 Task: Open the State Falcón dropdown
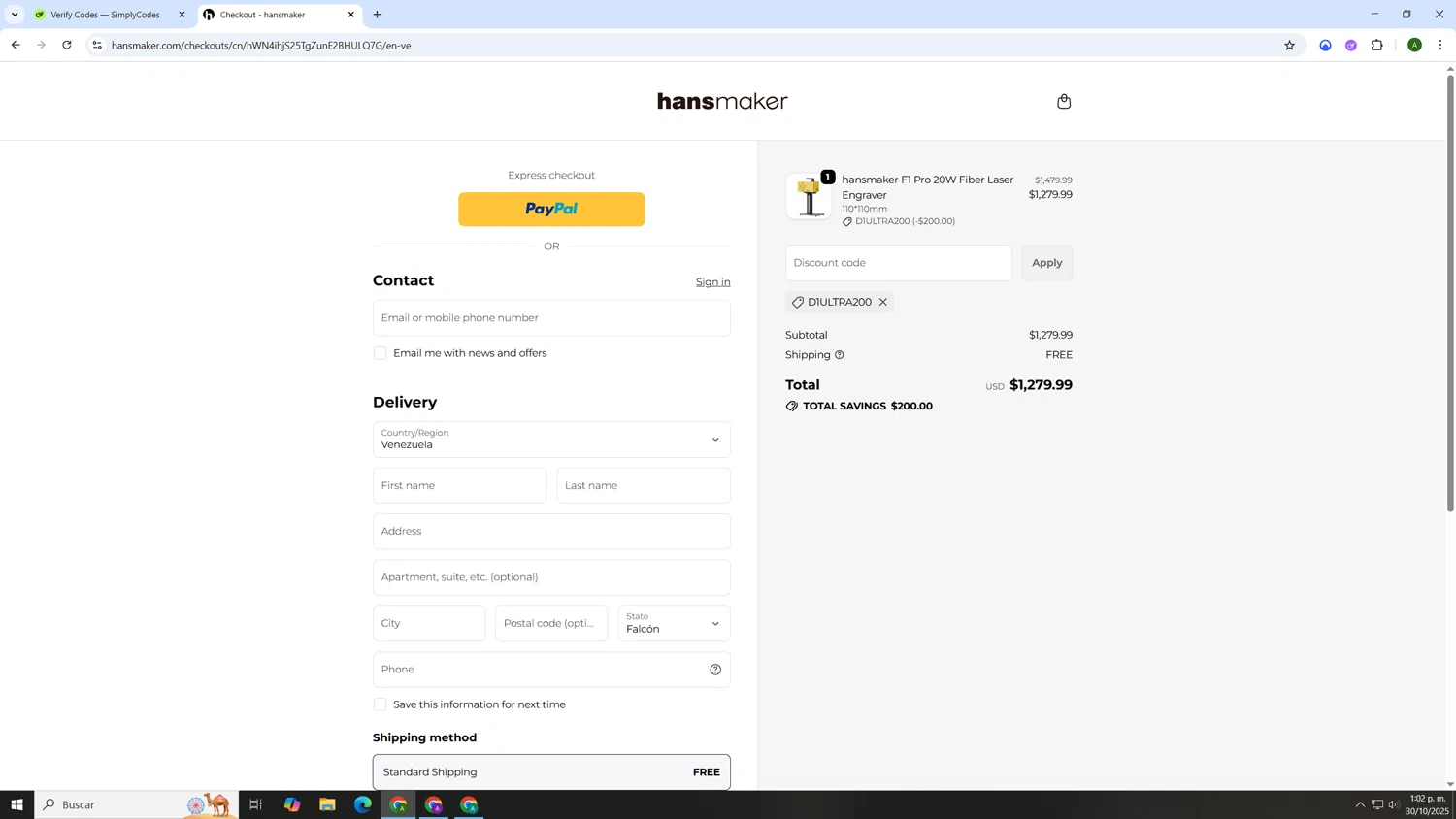(674, 623)
